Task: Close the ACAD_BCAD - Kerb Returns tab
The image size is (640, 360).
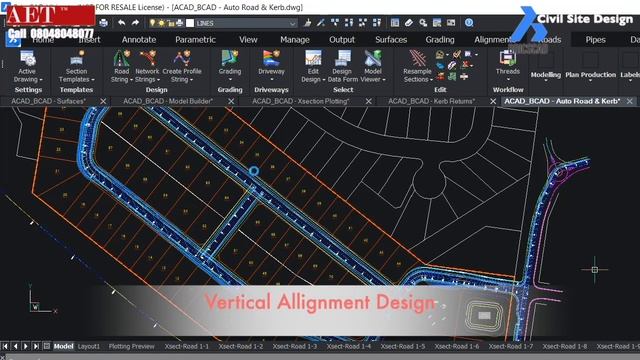Action: (493, 101)
